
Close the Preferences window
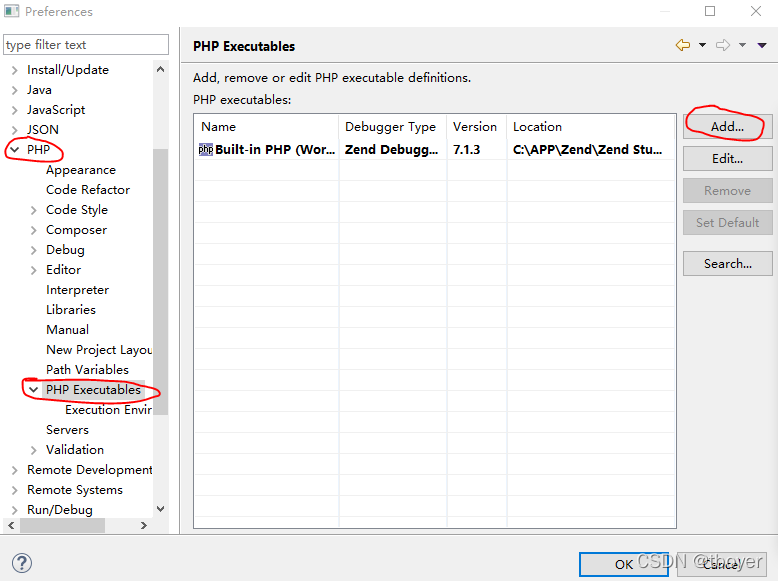tap(756, 11)
